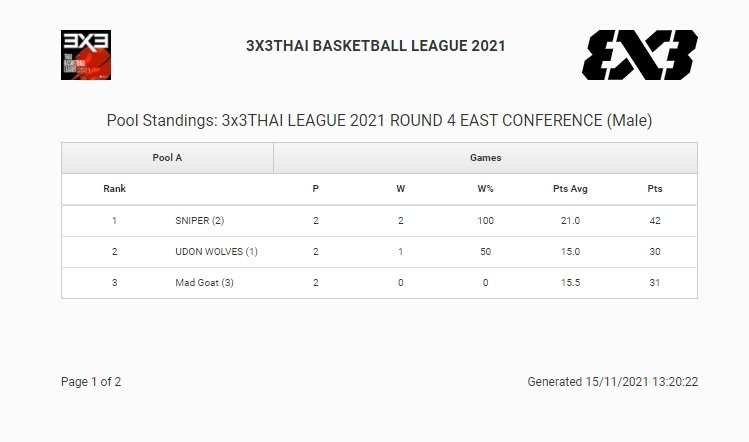Click the W% column header

click(485, 189)
